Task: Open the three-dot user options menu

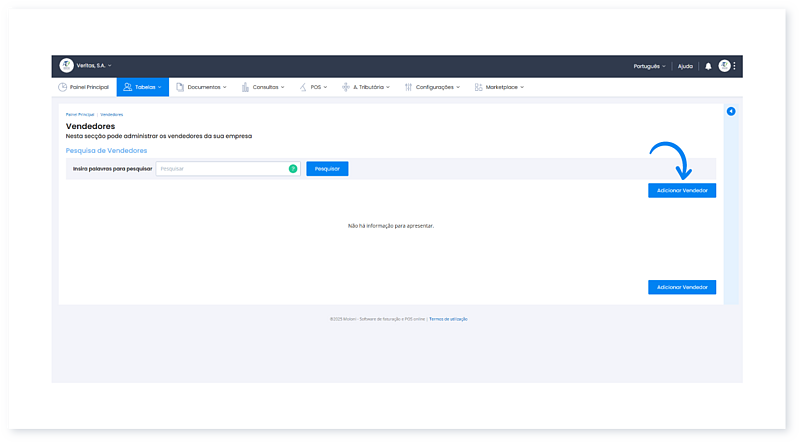Action: click(735, 66)
